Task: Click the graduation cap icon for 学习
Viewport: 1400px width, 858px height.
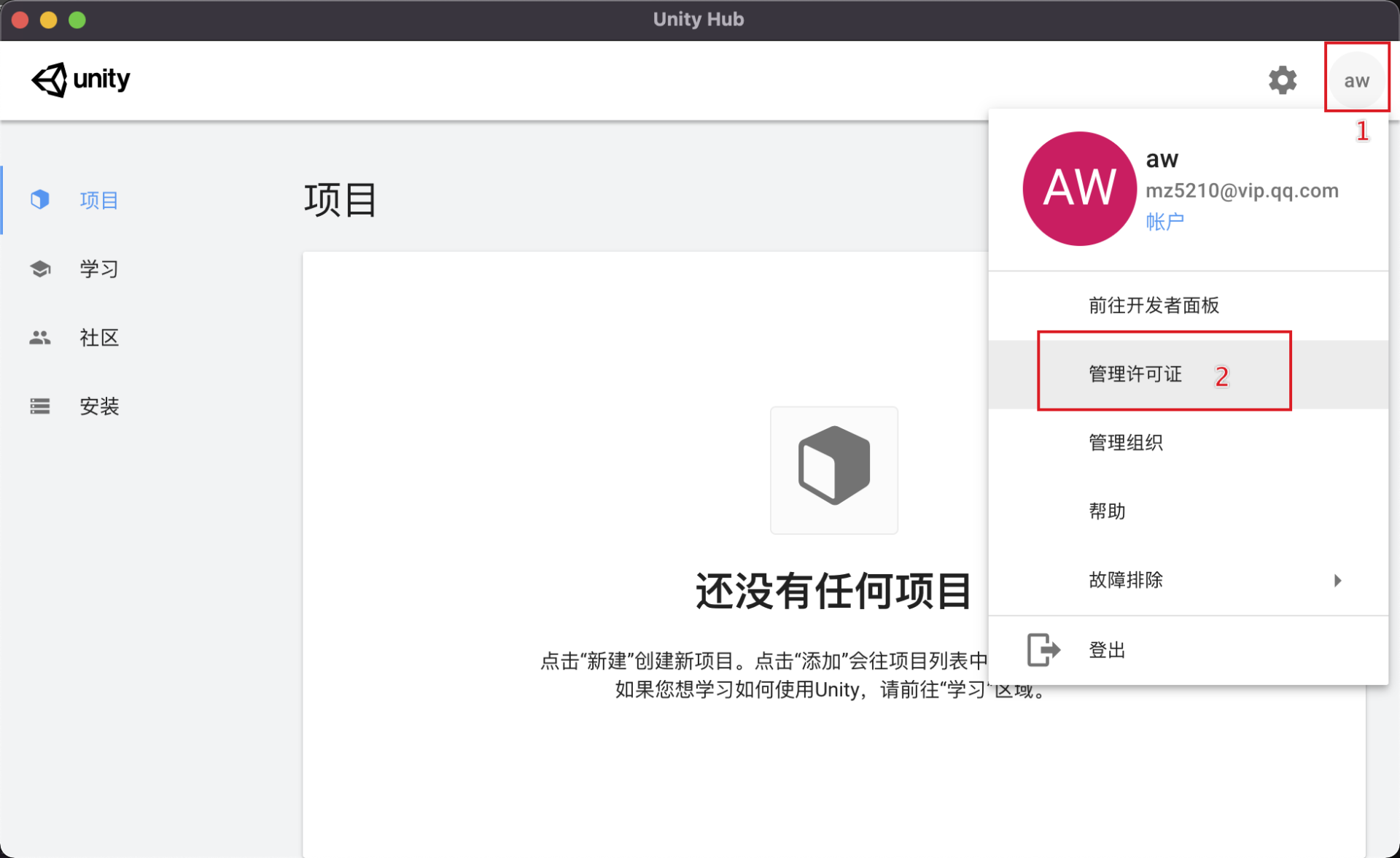Action: [40, 268]
